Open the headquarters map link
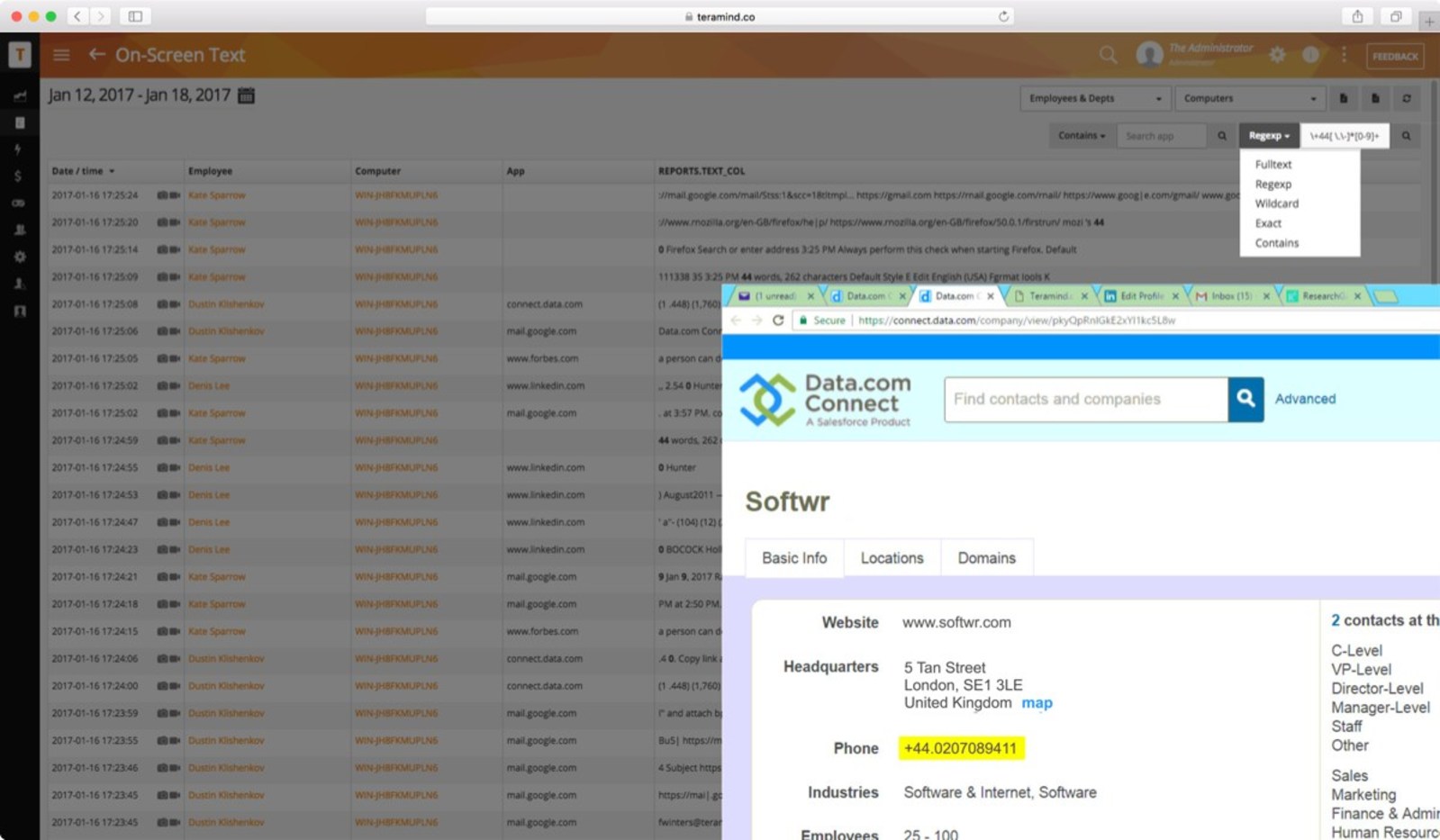 [x=1037, y=703]
